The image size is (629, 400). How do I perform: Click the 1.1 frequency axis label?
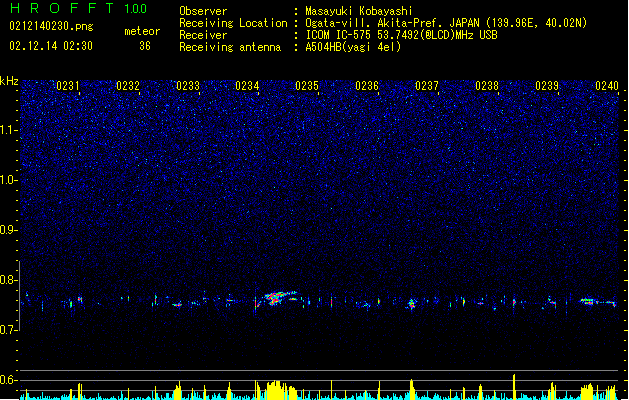pos(9,130)
